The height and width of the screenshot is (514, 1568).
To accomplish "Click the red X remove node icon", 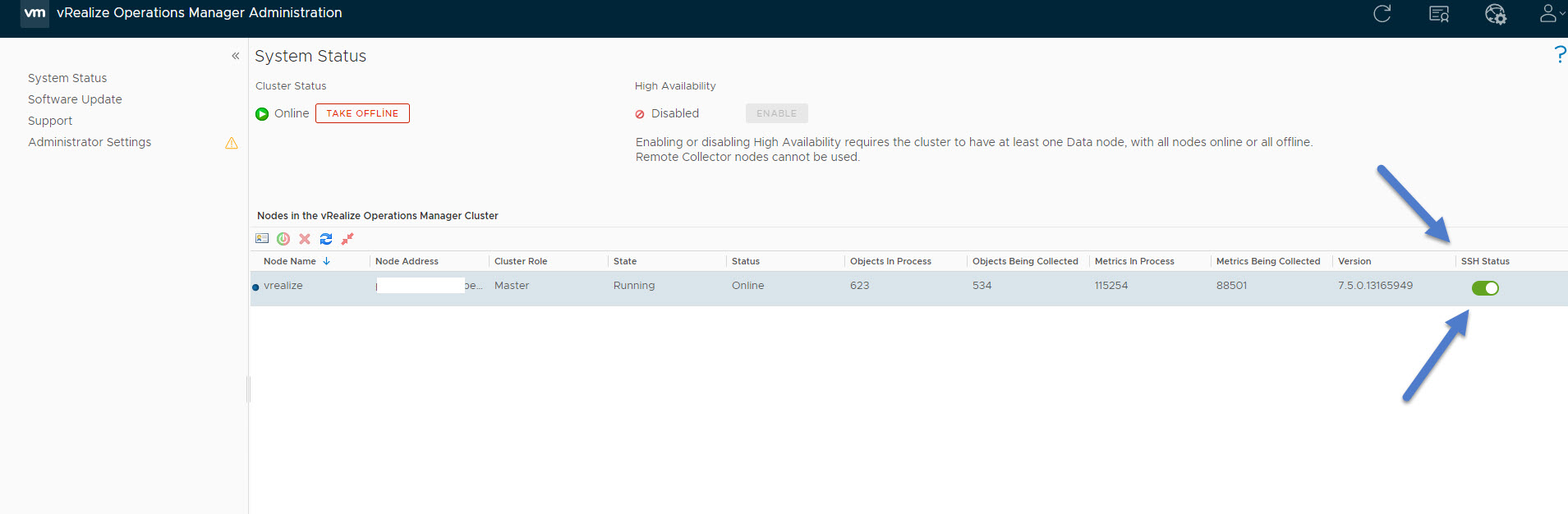I will pyautogui.click(x=305, y=239).
